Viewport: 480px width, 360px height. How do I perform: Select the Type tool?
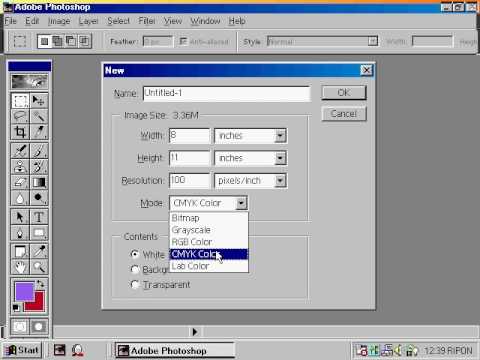[x=39, y=217]
